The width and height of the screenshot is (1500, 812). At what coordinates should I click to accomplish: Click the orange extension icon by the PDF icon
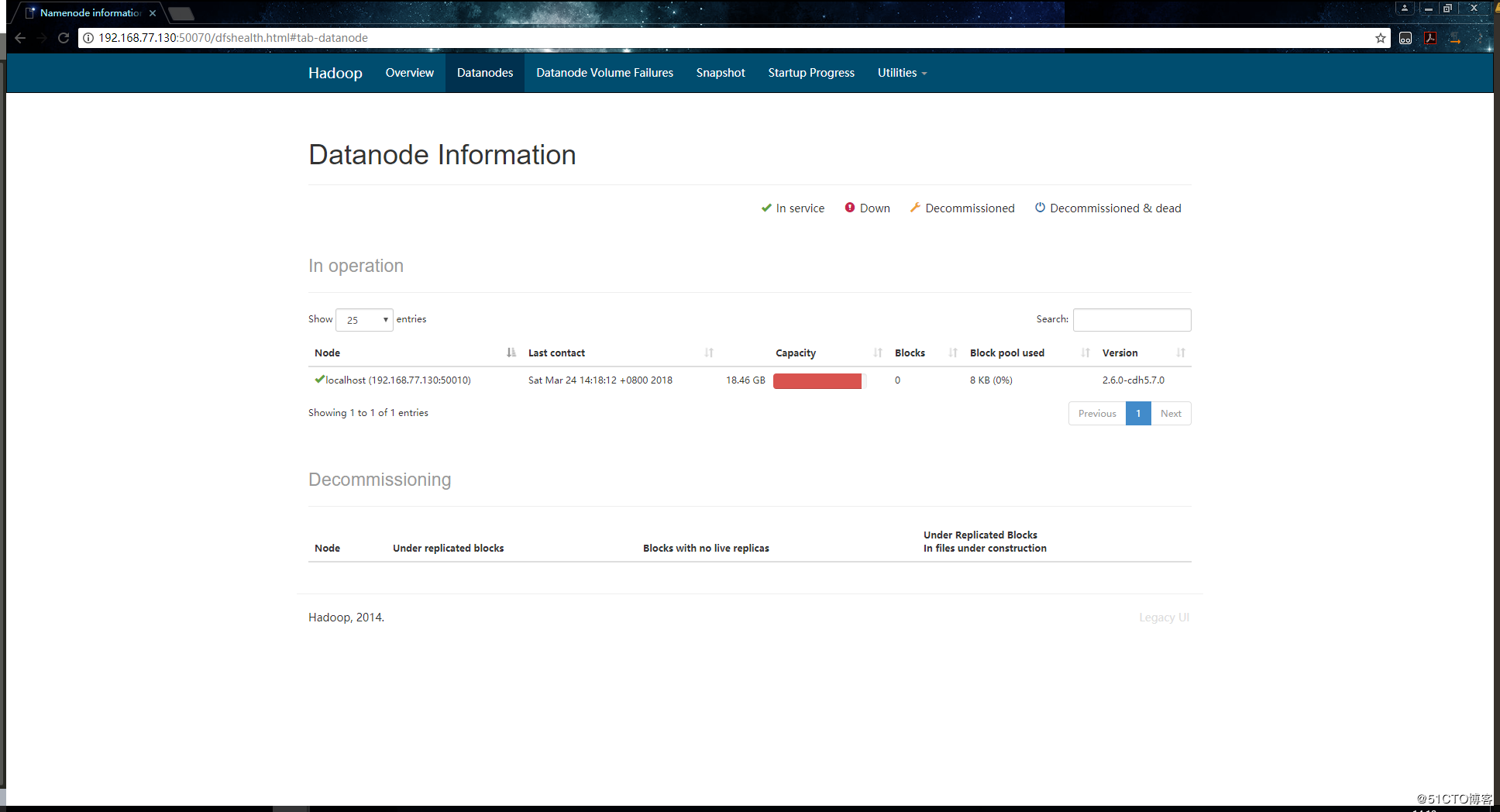[1455, 38]
